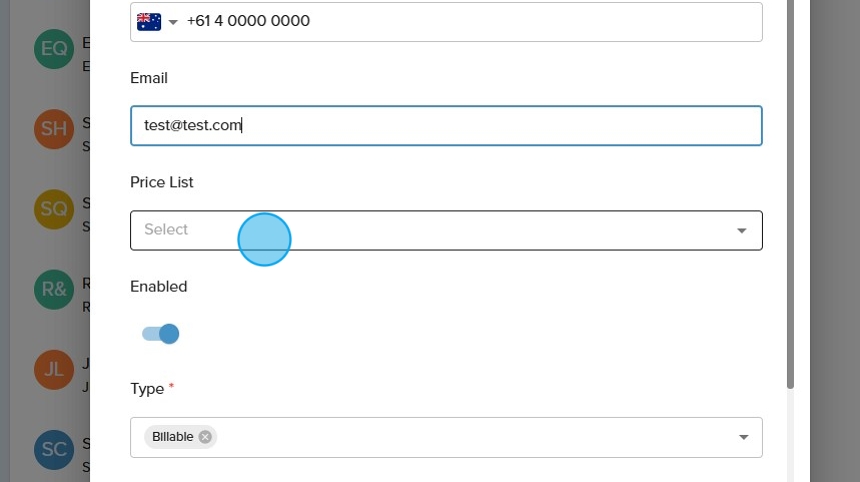Select the yellow SQ avatar
The height and width of the screenshot is (482, 860).
click(54, 209)
